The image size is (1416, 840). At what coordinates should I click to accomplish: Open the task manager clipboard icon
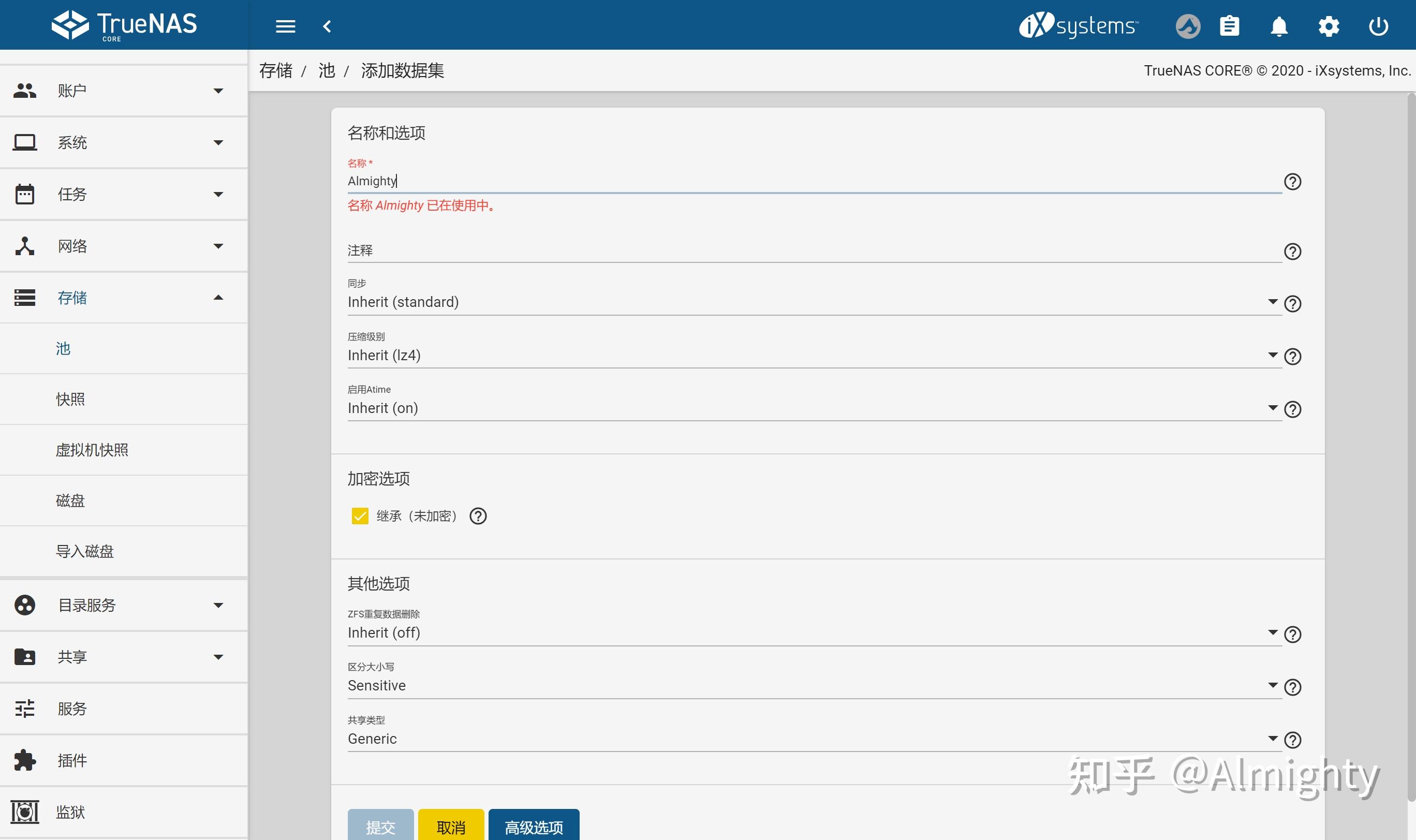pyautogui.click(x=1230, y=26)
